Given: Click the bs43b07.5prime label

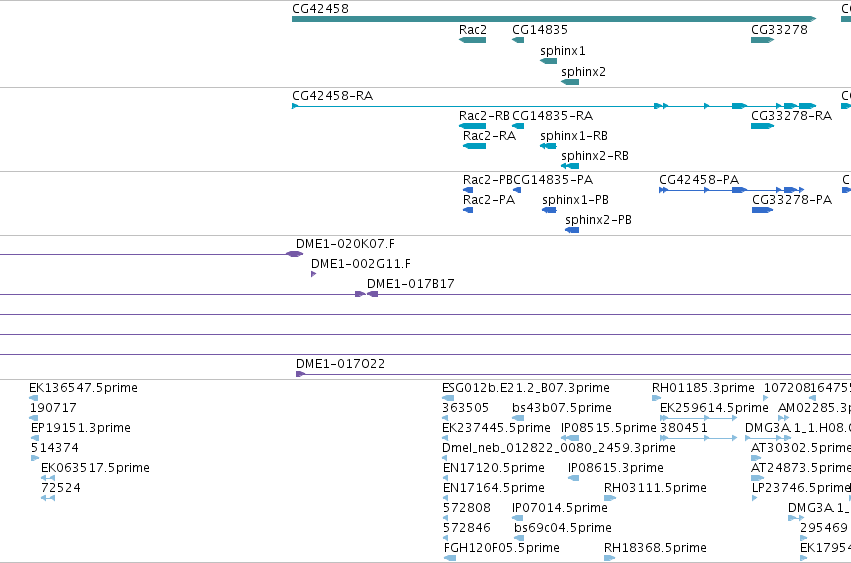Looking at the screenshot, I should tap(562, 408).
